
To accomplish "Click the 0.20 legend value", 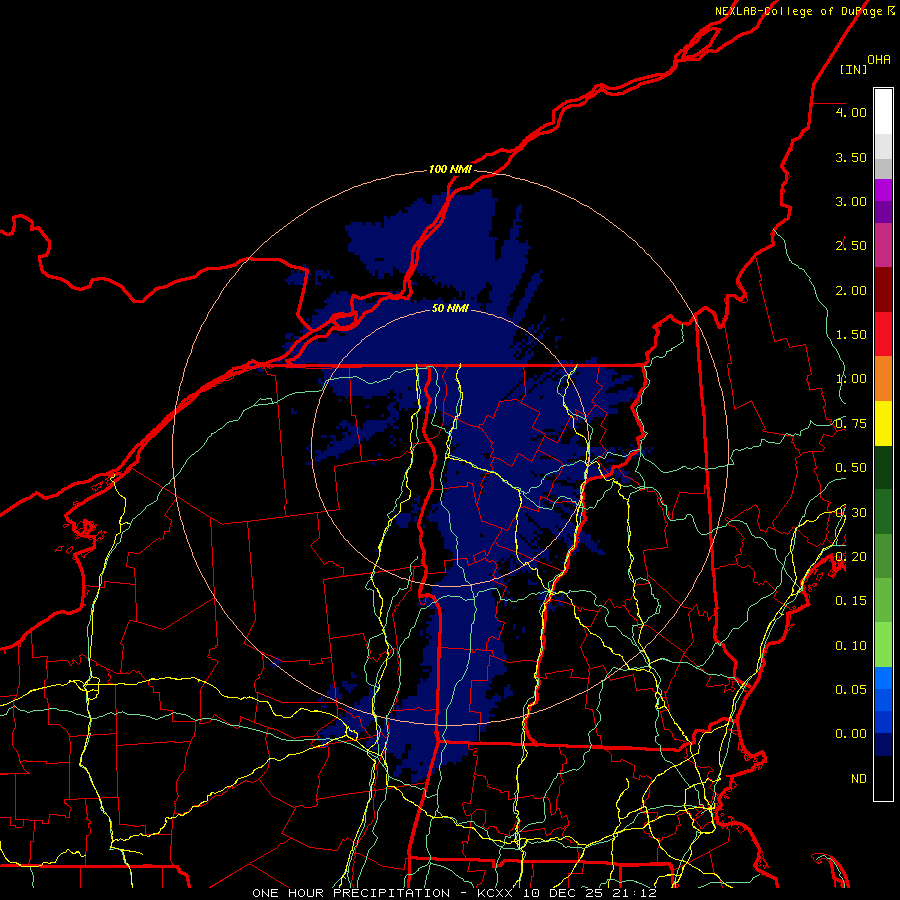I will 851,557.
